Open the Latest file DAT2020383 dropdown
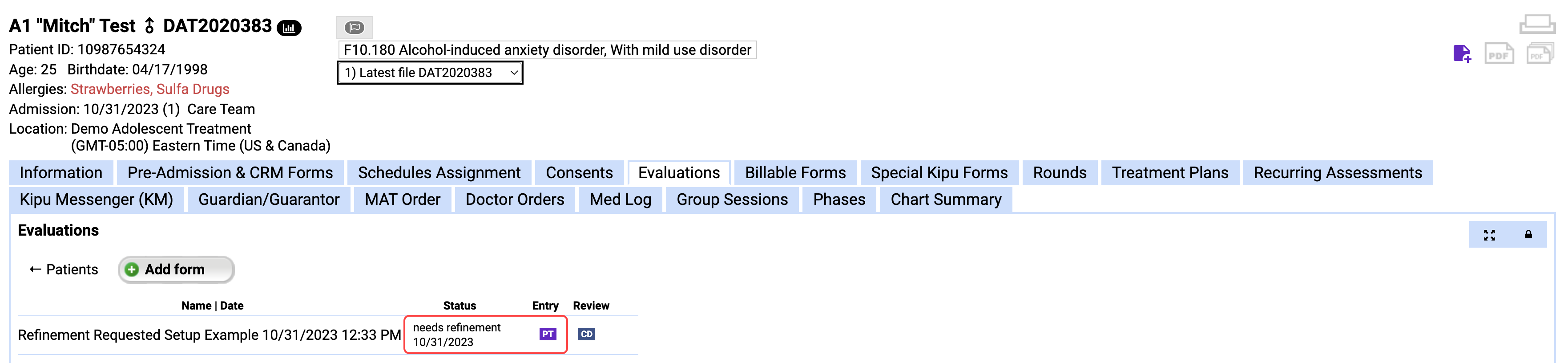 430,73
